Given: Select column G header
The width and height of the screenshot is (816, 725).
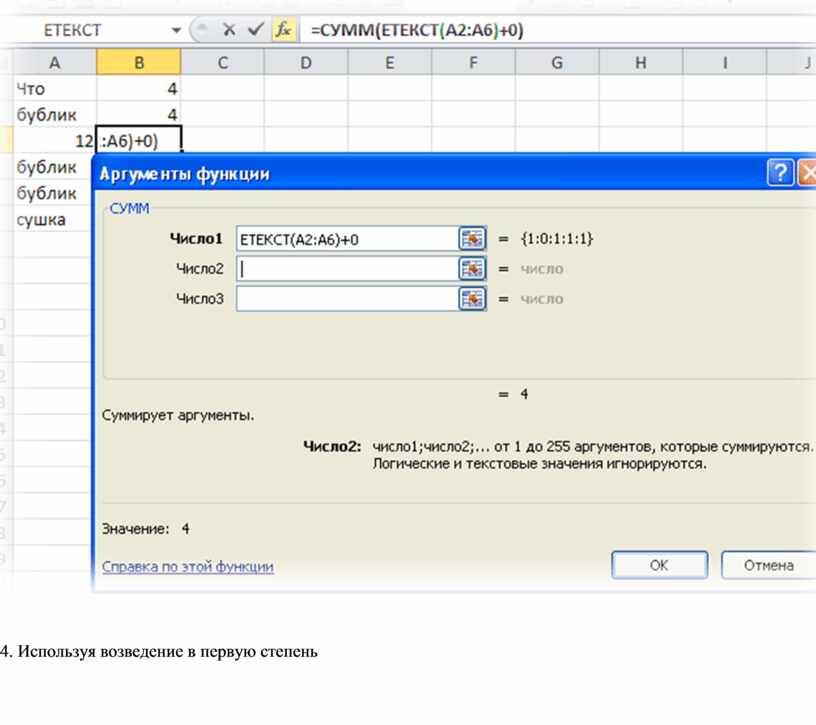Looking at the screenshot, I should click(x=556, y=63).
